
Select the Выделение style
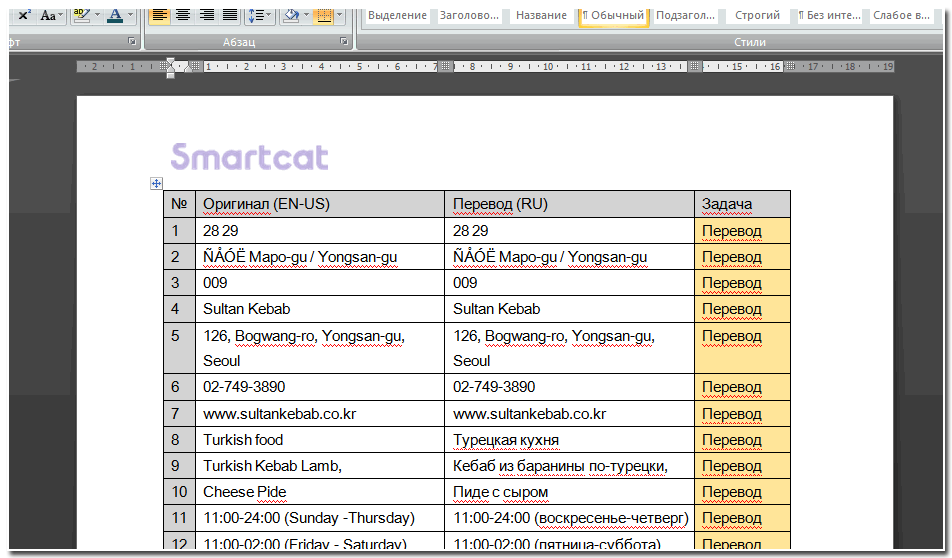click(397, 15)
